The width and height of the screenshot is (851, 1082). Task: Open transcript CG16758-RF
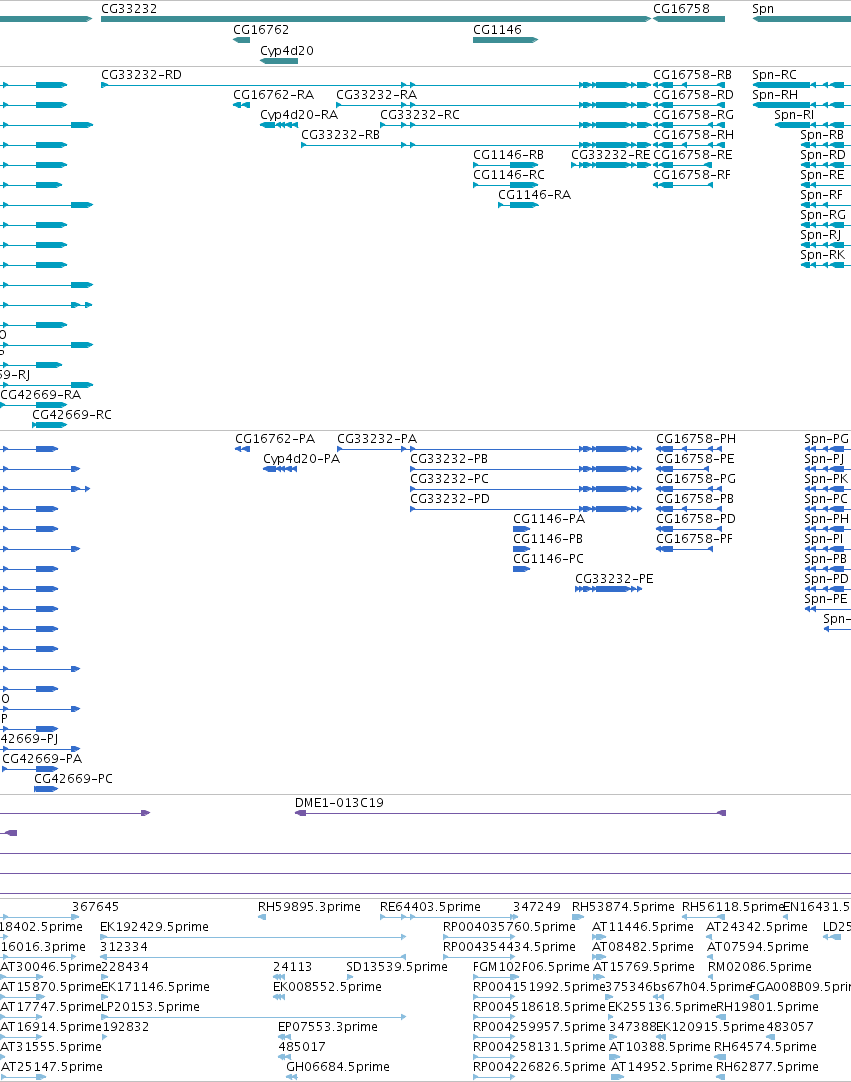[x=692, y=175]
